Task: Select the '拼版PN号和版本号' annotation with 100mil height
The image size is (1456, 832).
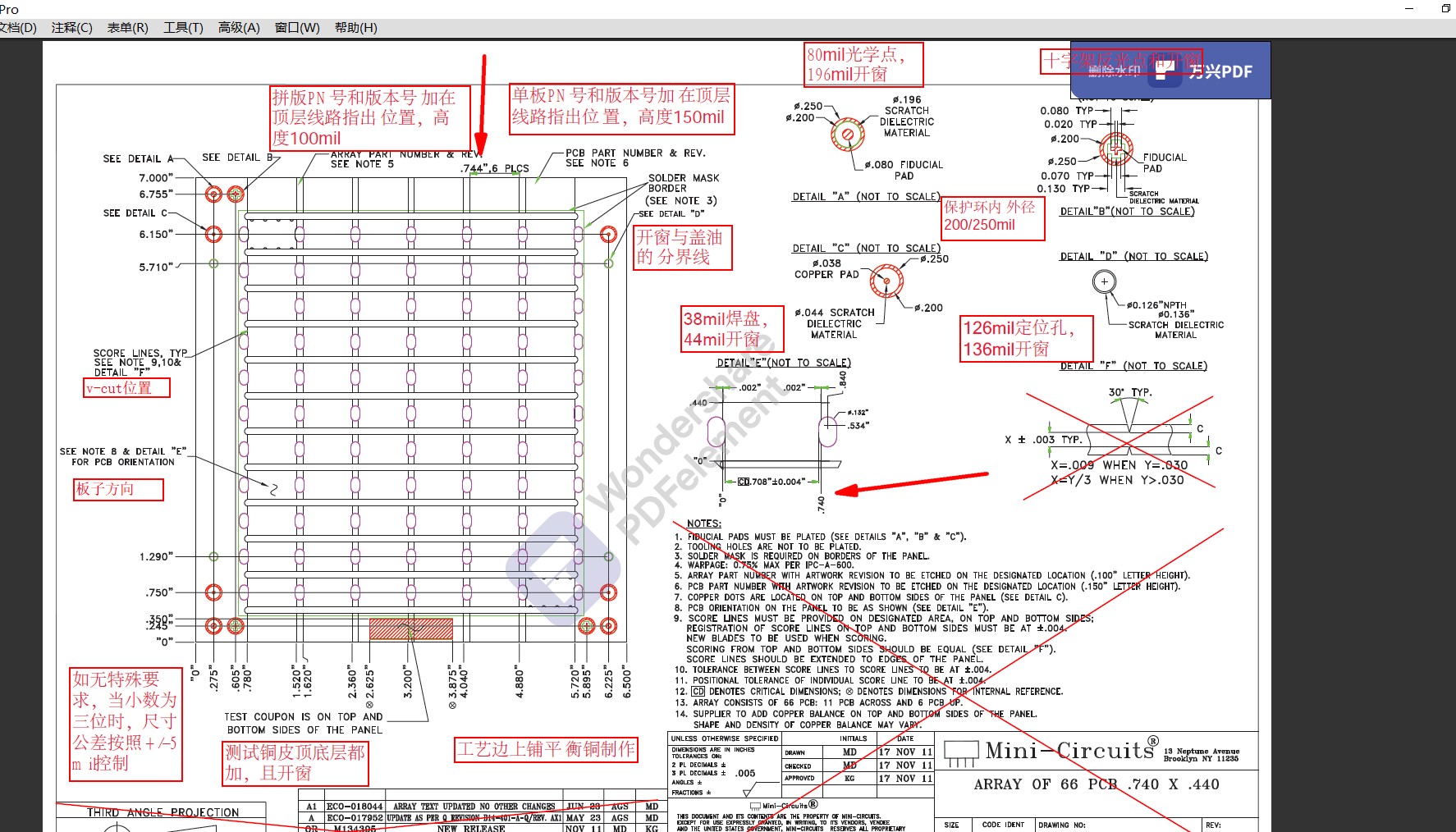Action: (370, 118)
